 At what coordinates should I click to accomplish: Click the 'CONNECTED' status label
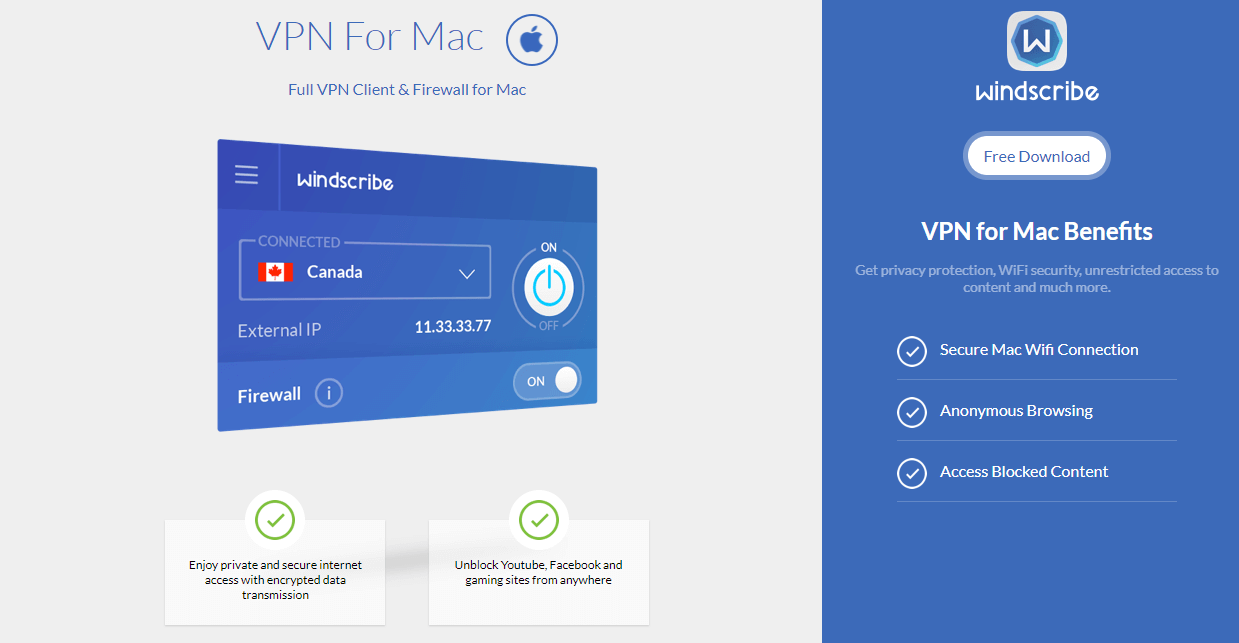click(299, 241)
